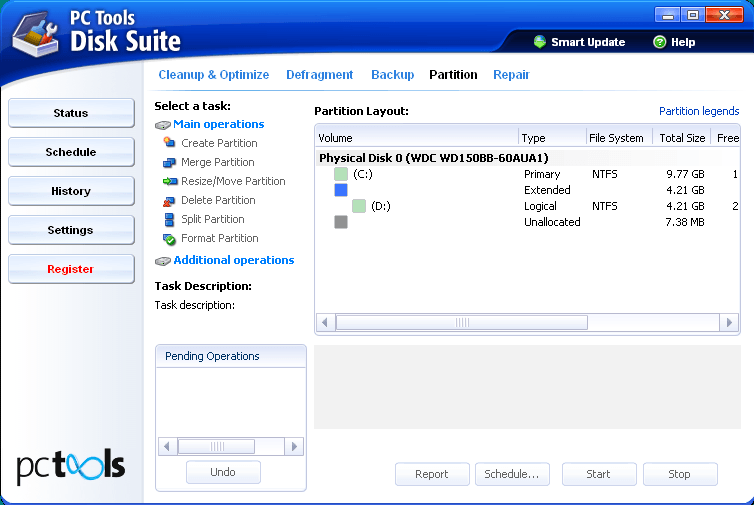The width and height of the screenshot is (754, 505).
Task: Open the Status page from sidebar
Action: click(71, 113)
